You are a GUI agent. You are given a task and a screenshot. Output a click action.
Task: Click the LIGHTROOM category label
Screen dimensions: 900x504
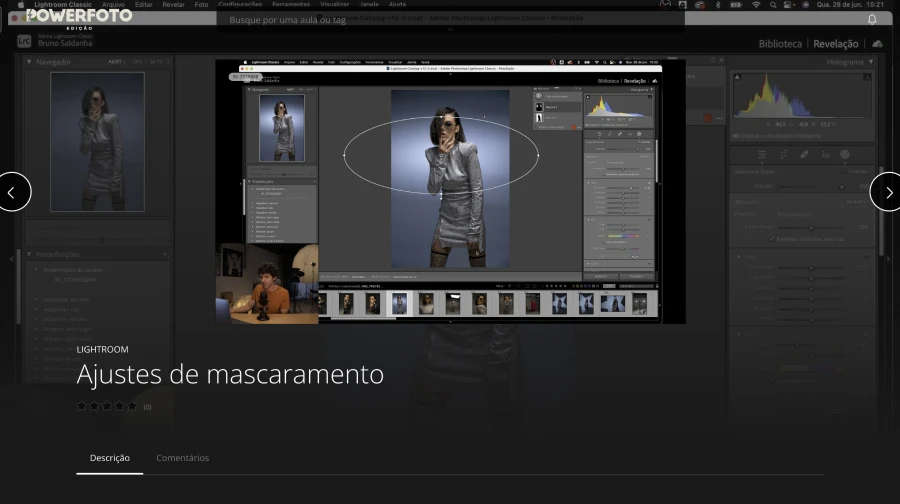click(x=103, y=349)
